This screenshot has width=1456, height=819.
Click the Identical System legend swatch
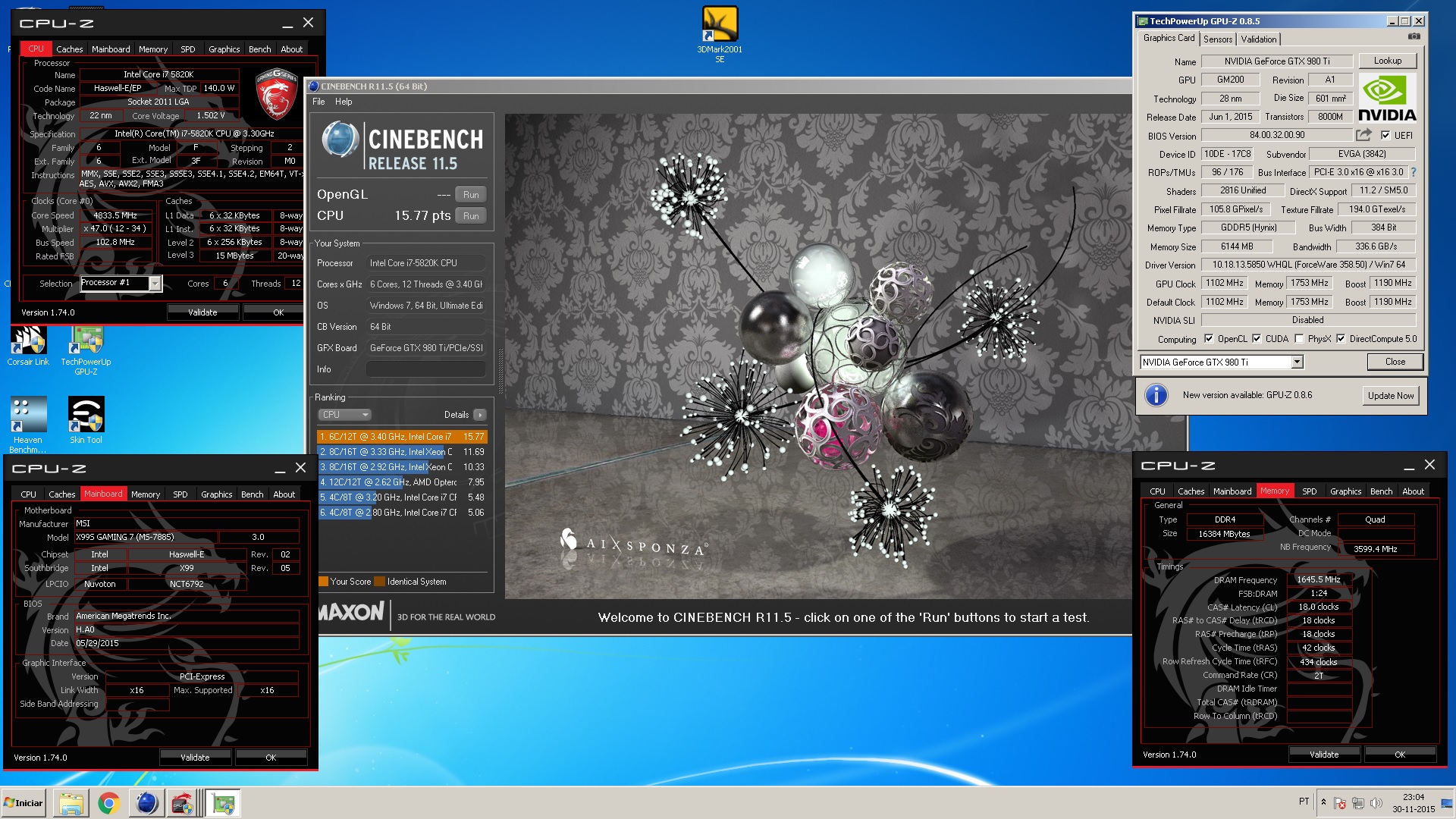(379, 582)
